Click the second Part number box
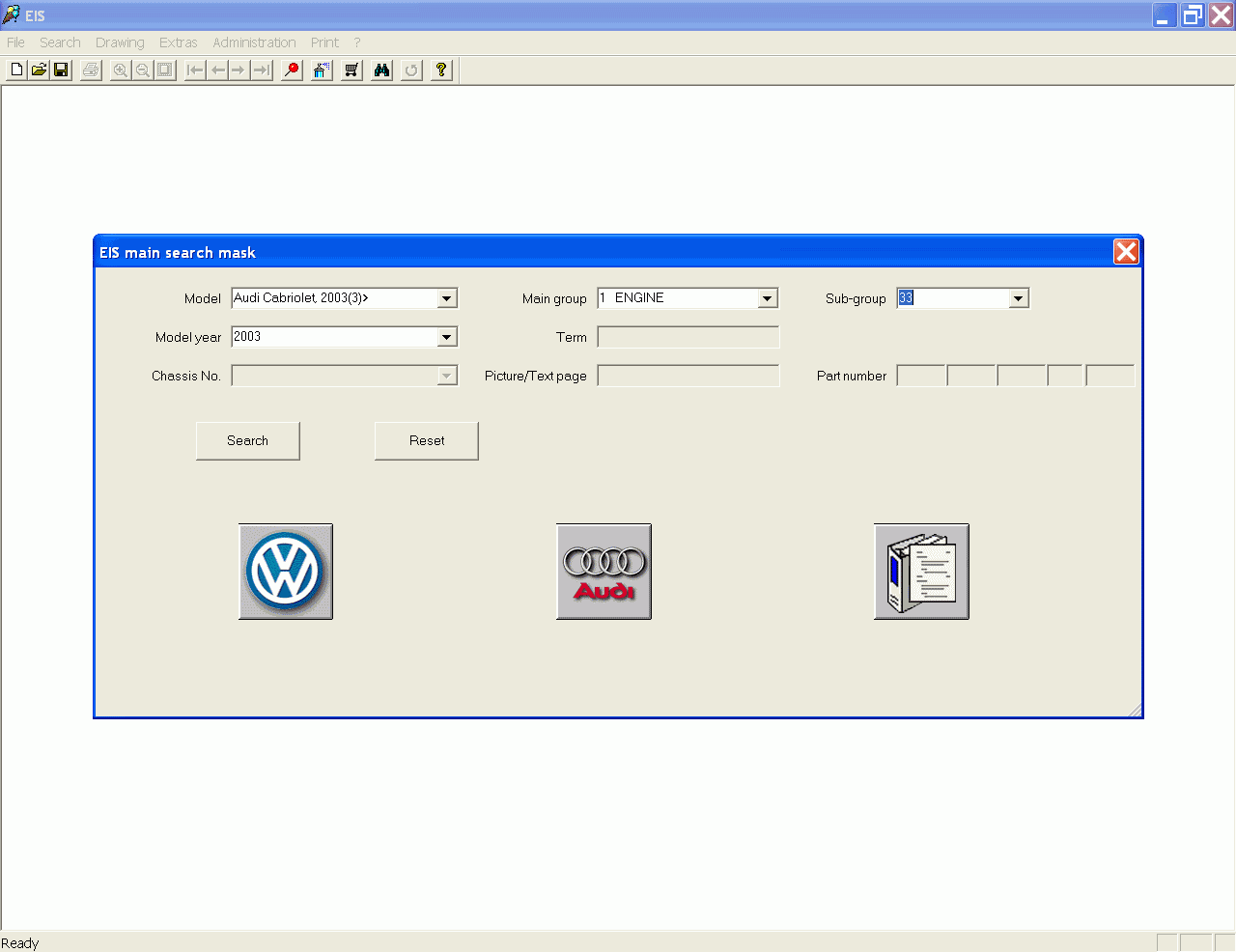This screenshot has height=952, width=1236. (x=971, y=376)
